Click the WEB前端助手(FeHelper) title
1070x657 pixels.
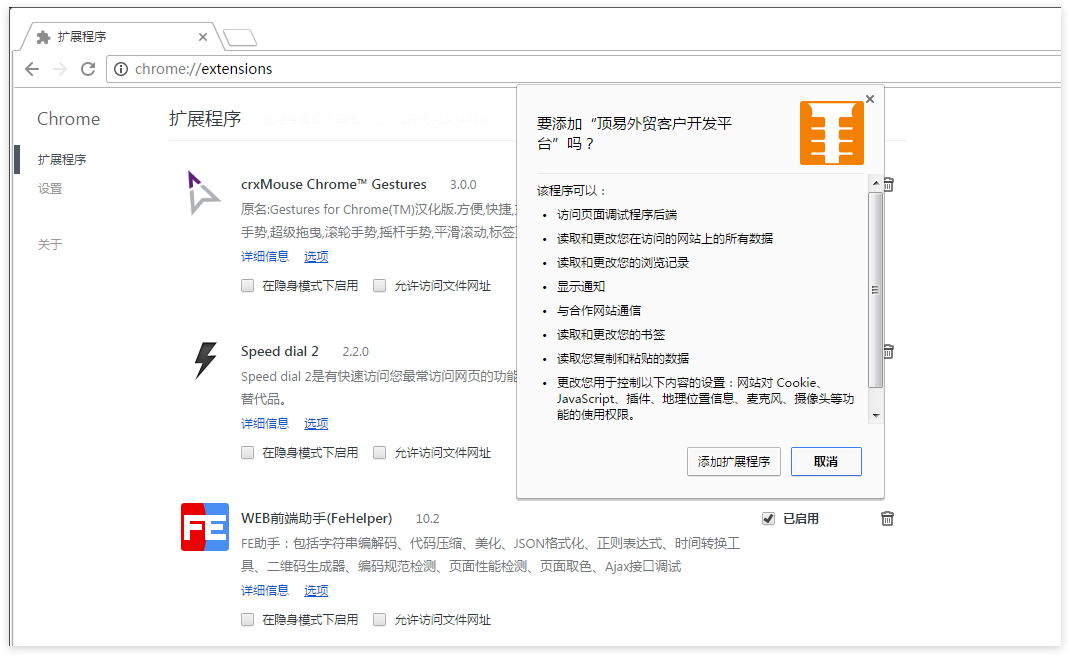click(x=317, y=519)
